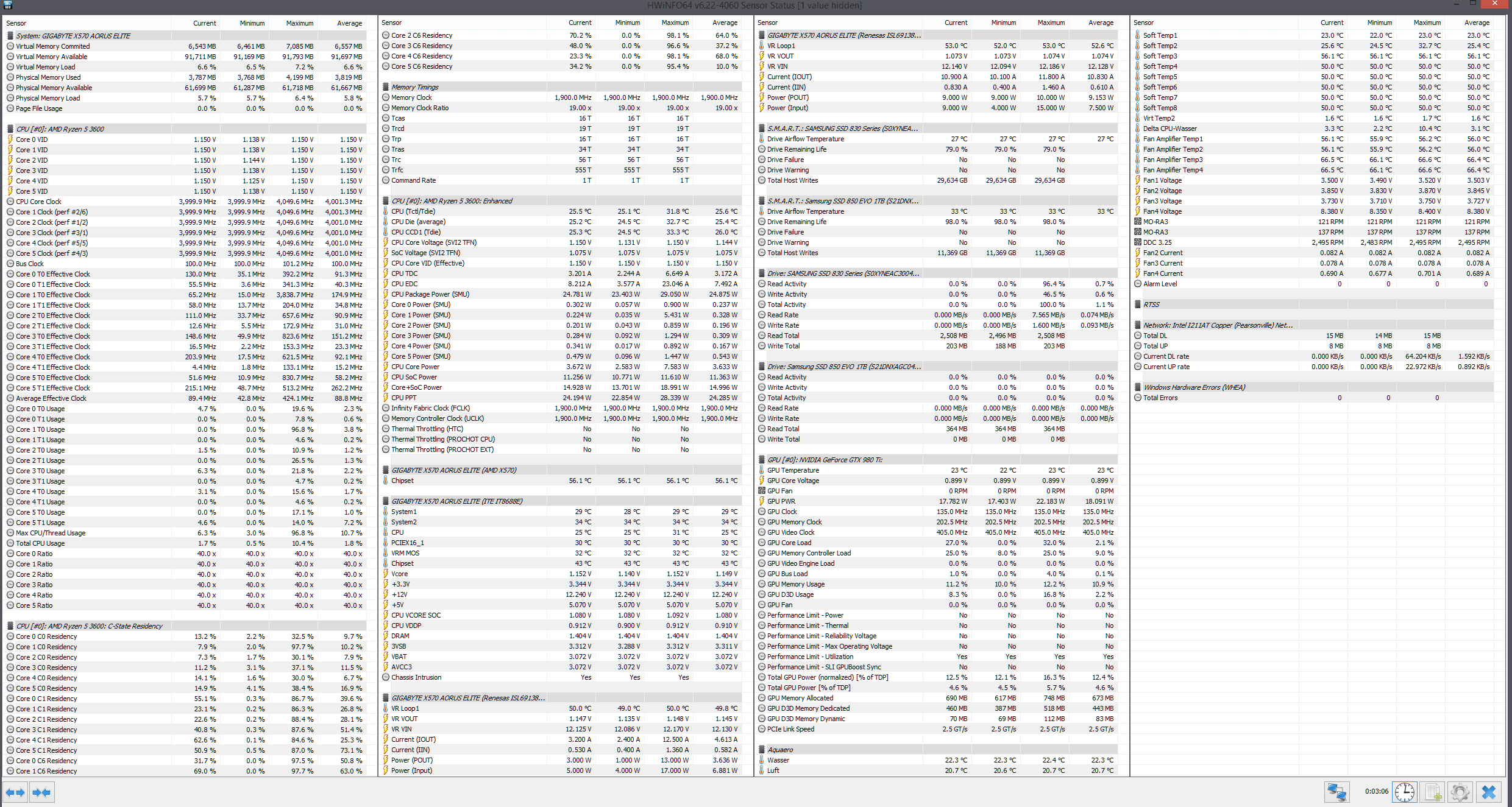Select the Infinity Fabric Clock (FCLK) row
Screen dimensions: 1512x807
(x=561, y=408)
